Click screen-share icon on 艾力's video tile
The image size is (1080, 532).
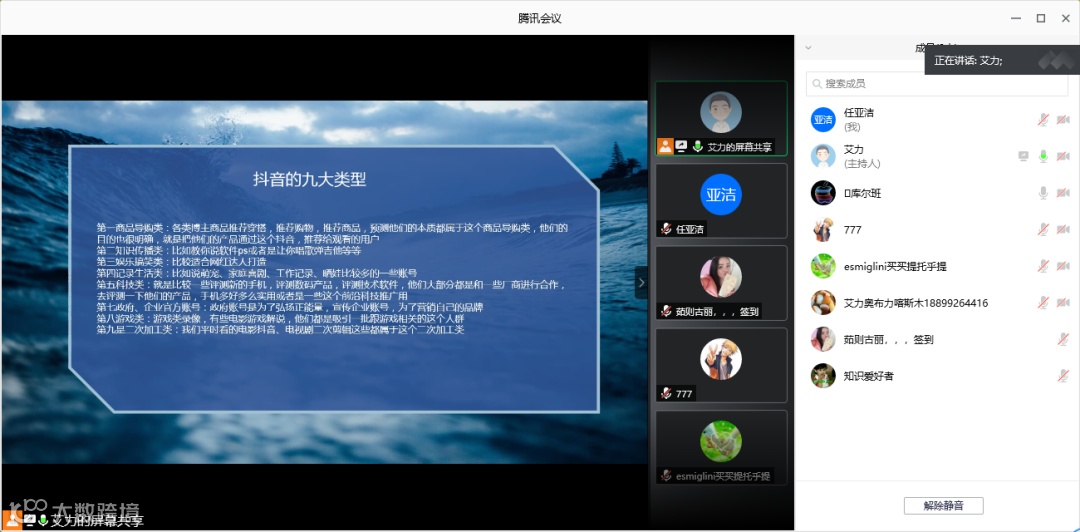[x=681, y=146]
